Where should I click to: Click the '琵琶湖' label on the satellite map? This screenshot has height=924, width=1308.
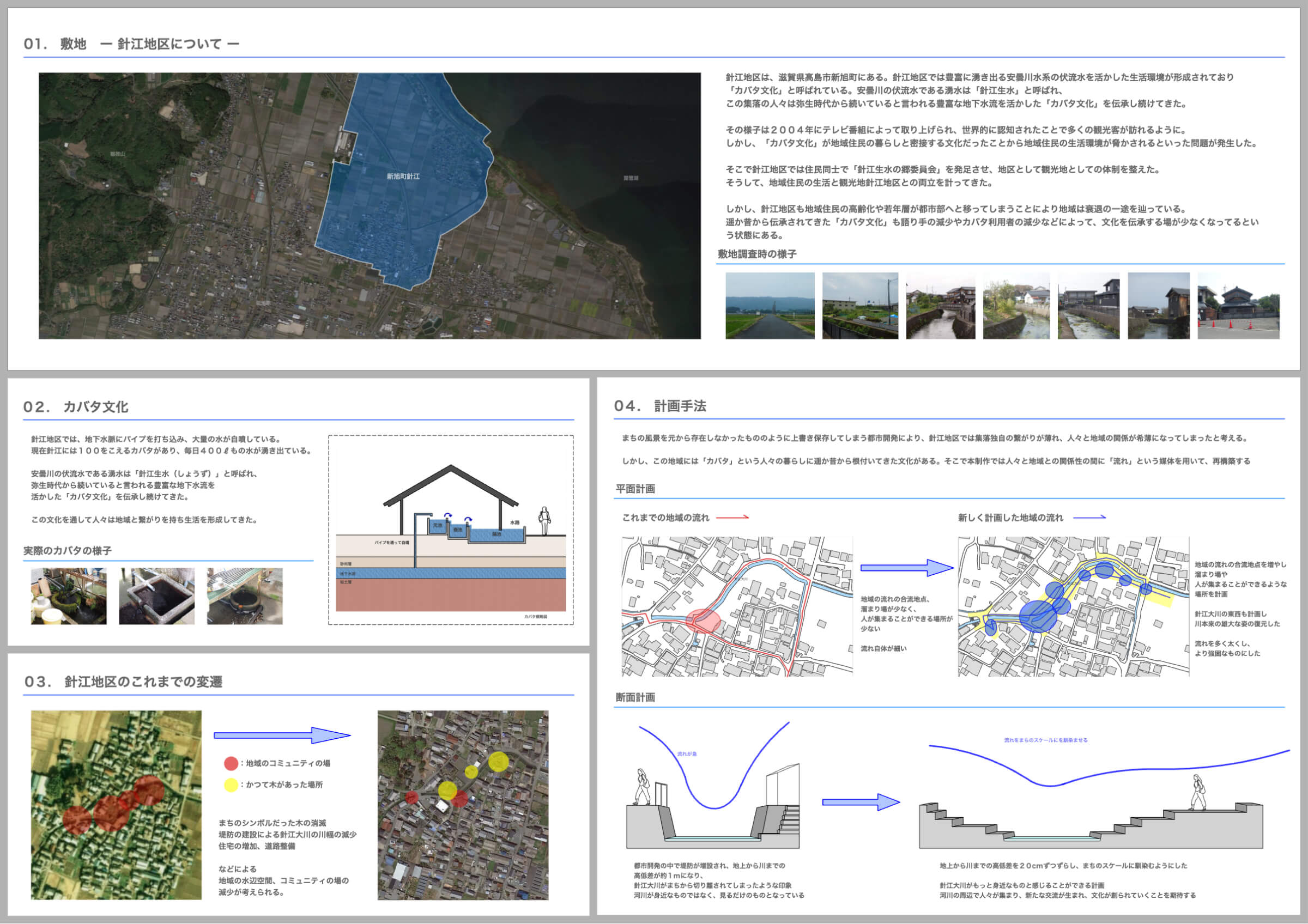click(631, 178)
